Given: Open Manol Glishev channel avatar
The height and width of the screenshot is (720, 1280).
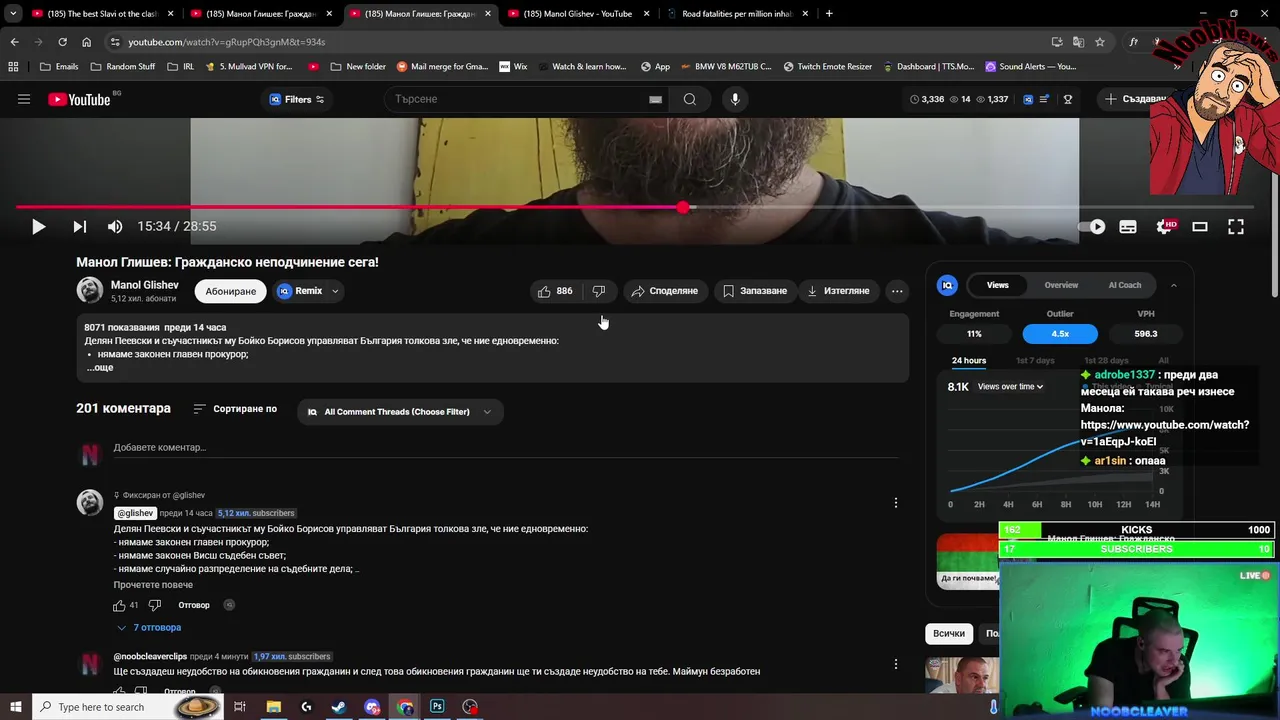Looking at the screenshot, I should 90,291.
